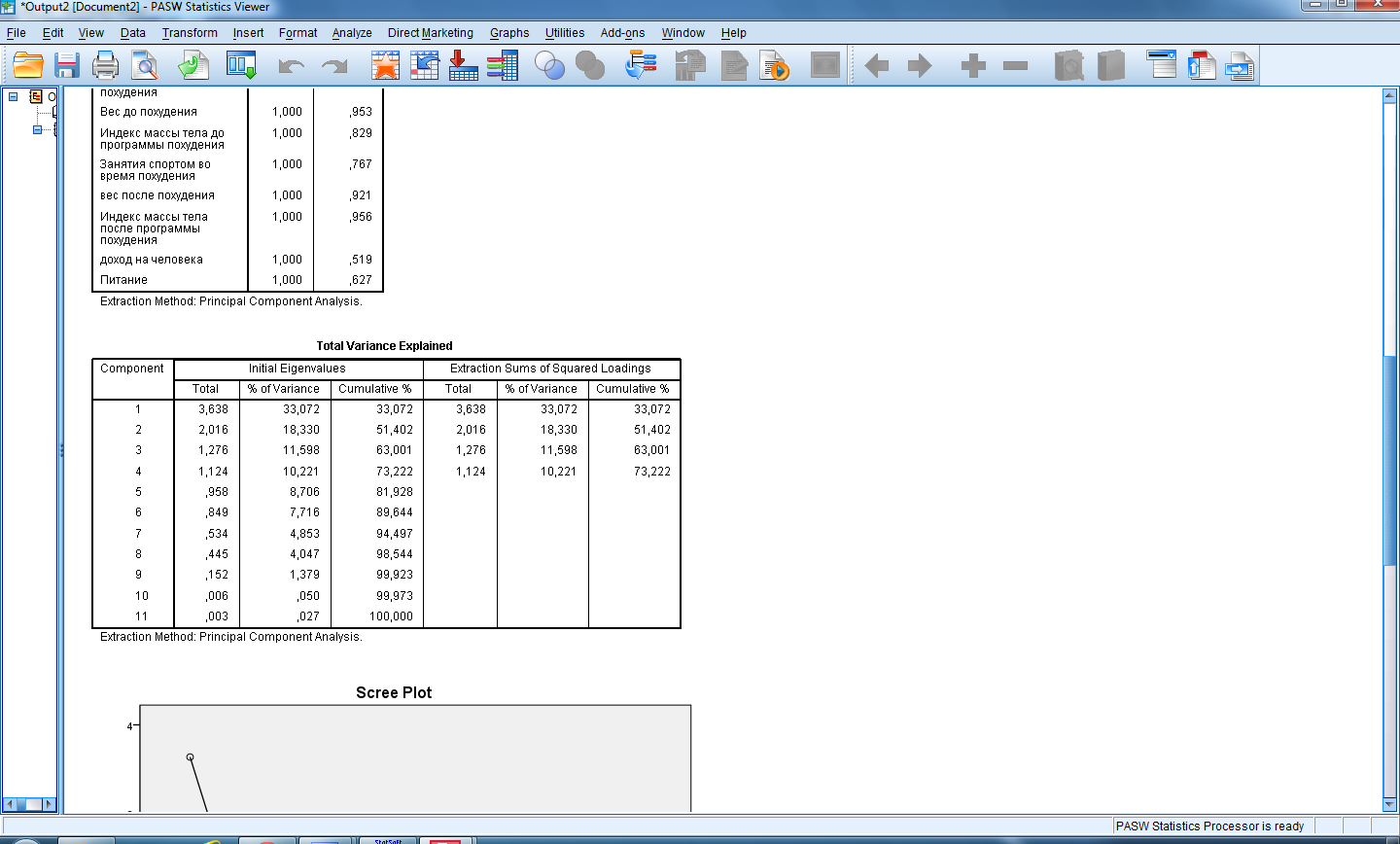
Task: Save the output with the floppy disk icon
Action: pyautogui.click(x=67, y=66)
